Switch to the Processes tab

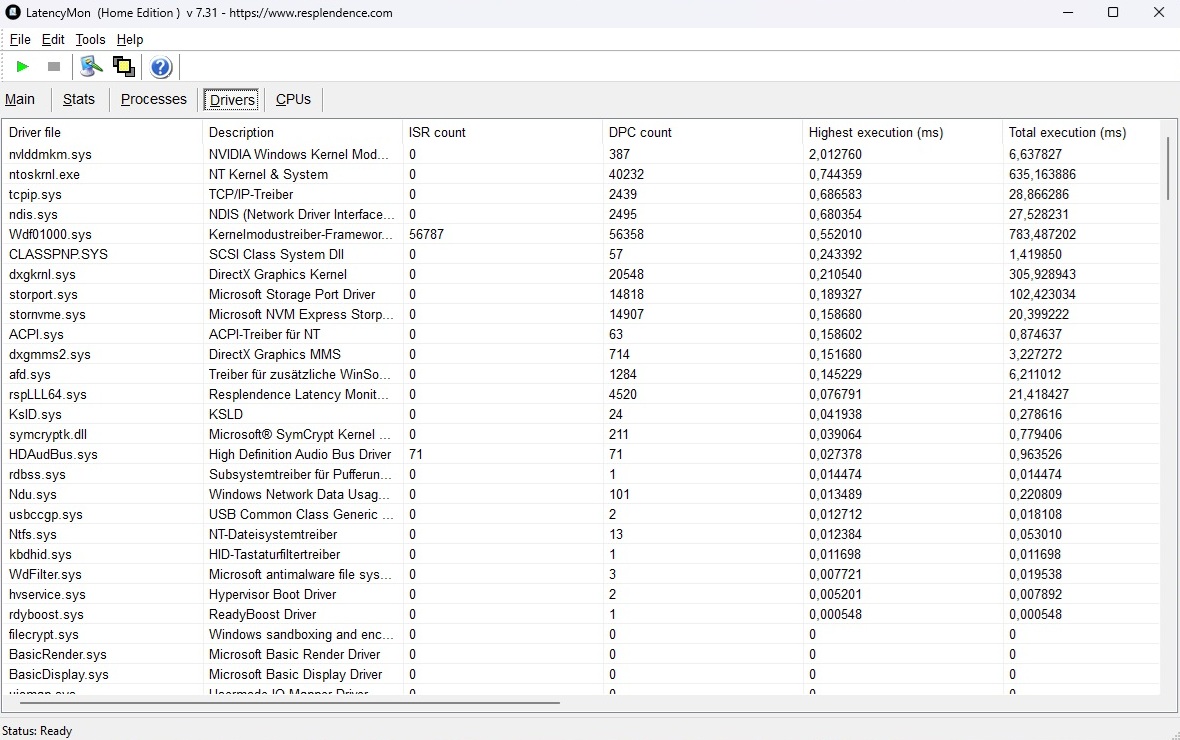[154, 99]
